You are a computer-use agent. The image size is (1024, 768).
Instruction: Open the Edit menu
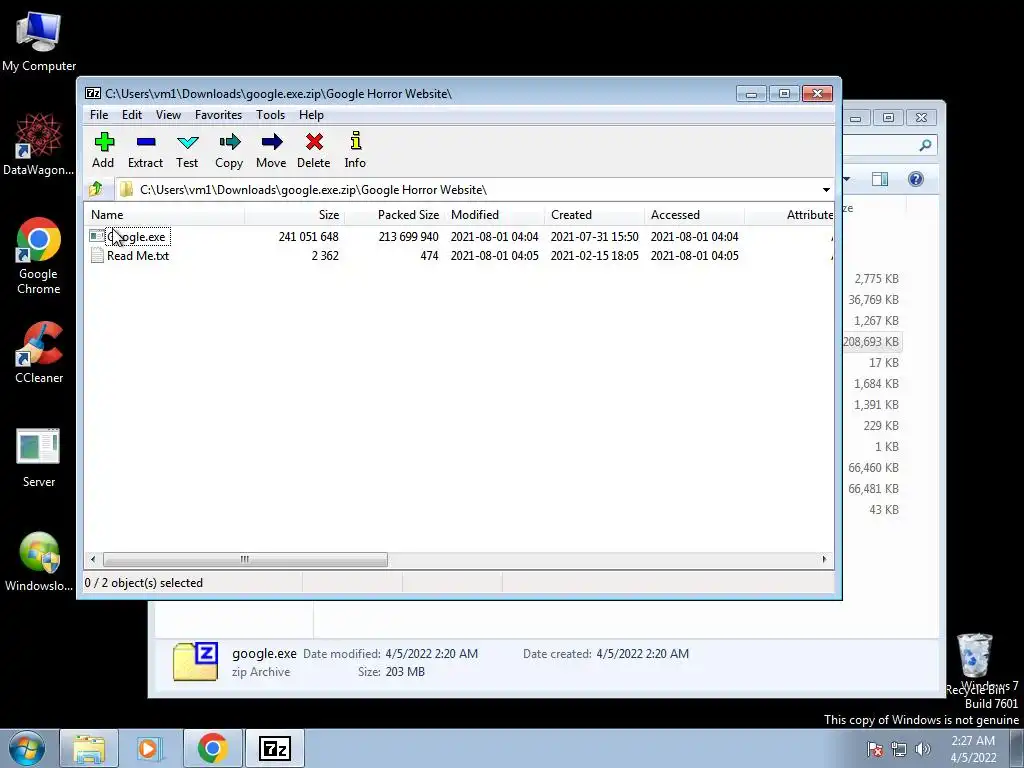132,115
